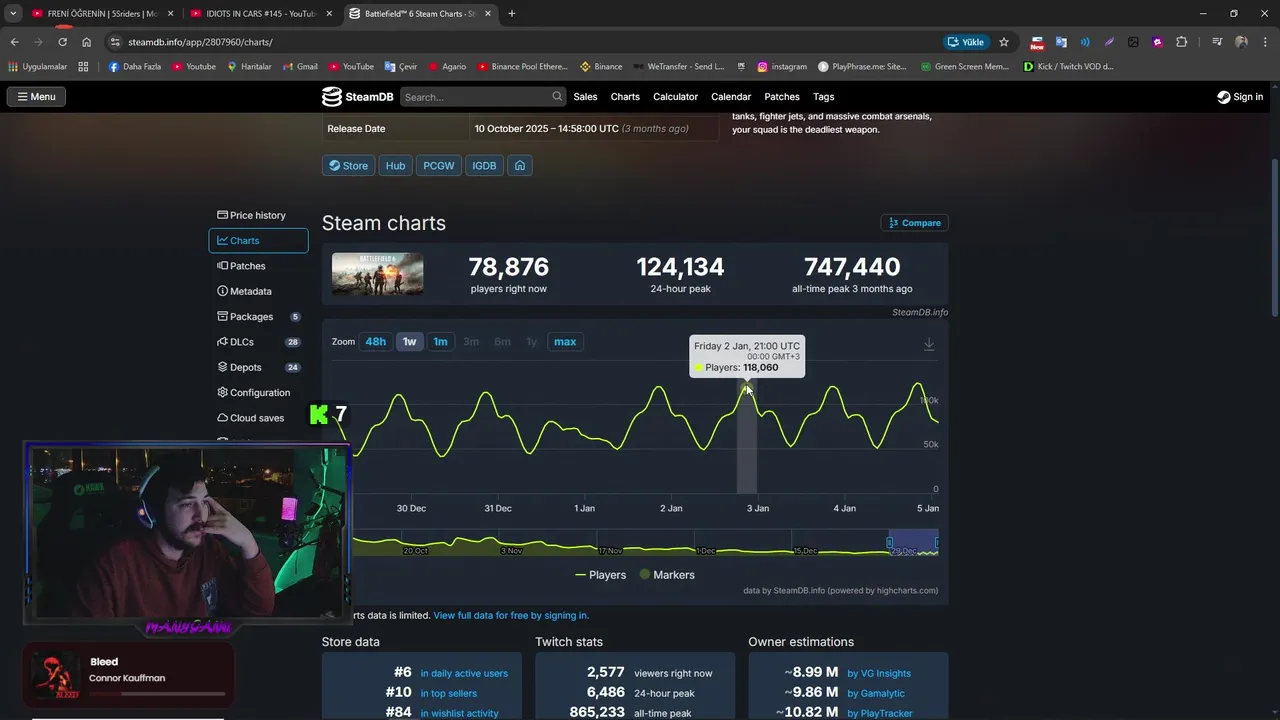The width and height of the screenshot is (1280, 720).
Task: Open DLCs in the sidebar
Action: click(258, 342)
